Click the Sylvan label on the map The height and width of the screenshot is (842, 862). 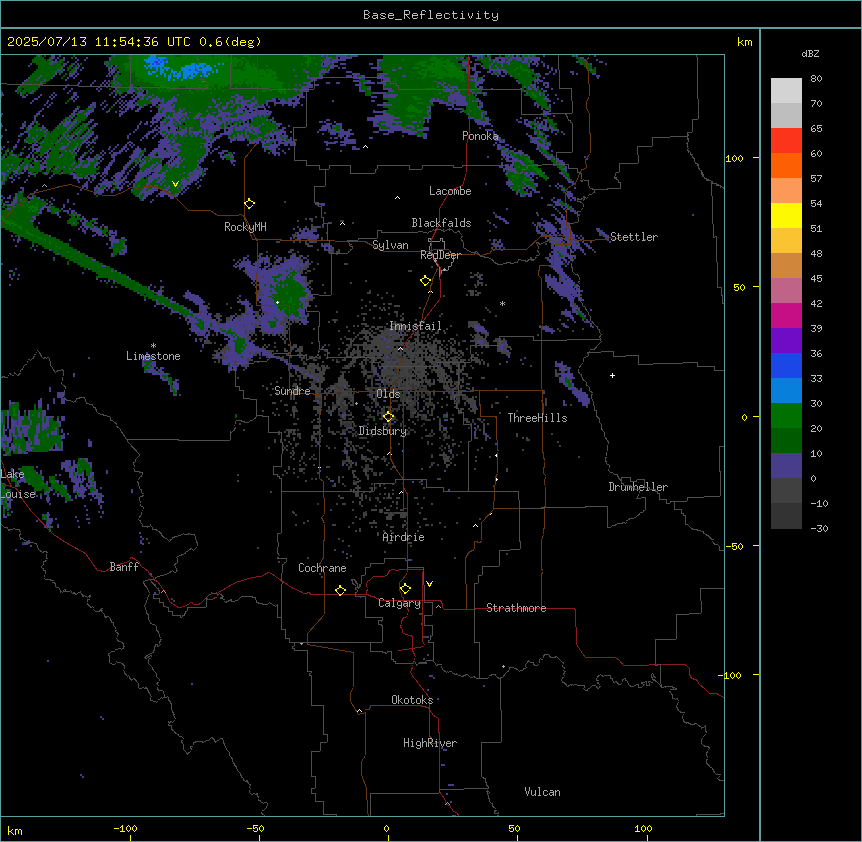tap(390, 245)
